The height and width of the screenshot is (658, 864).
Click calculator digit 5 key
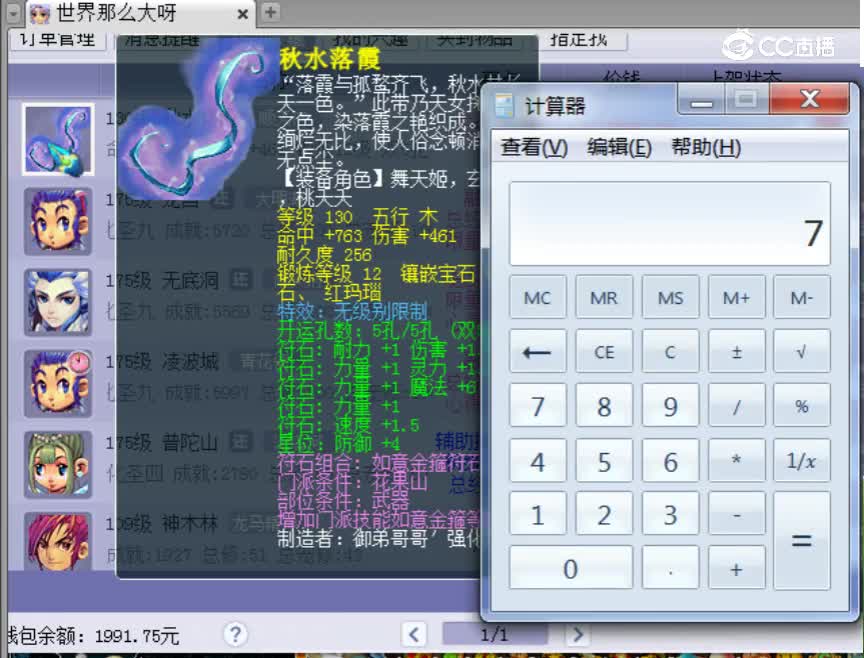(x=604, y=461)
